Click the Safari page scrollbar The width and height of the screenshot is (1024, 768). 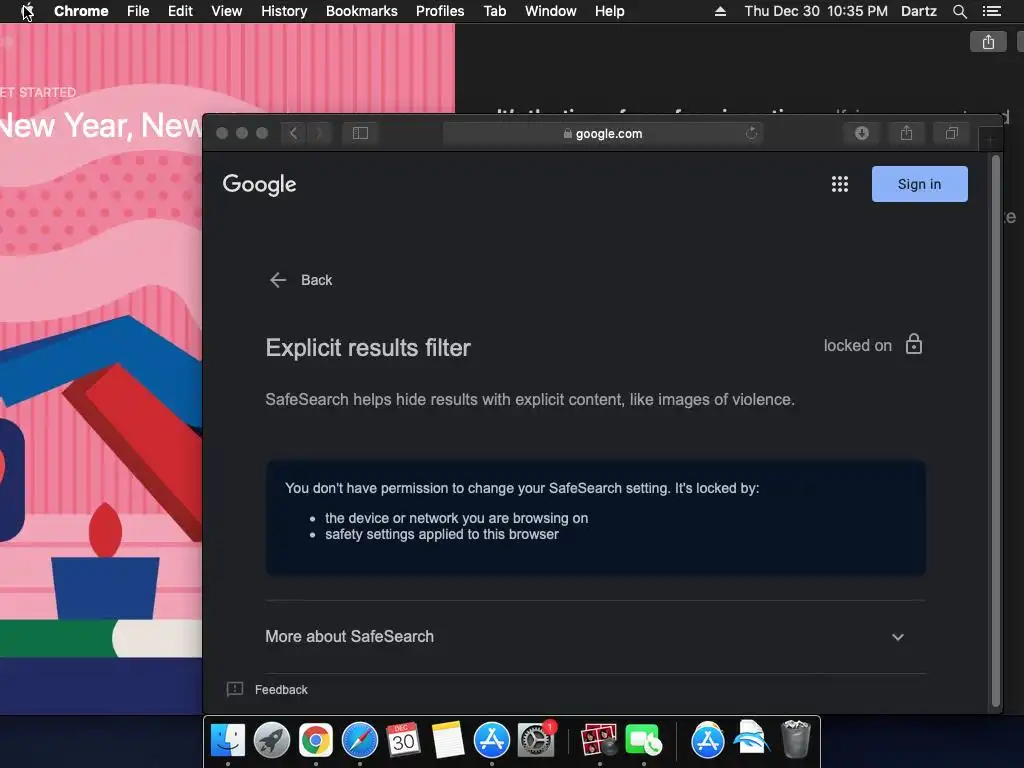pos(995,431)
